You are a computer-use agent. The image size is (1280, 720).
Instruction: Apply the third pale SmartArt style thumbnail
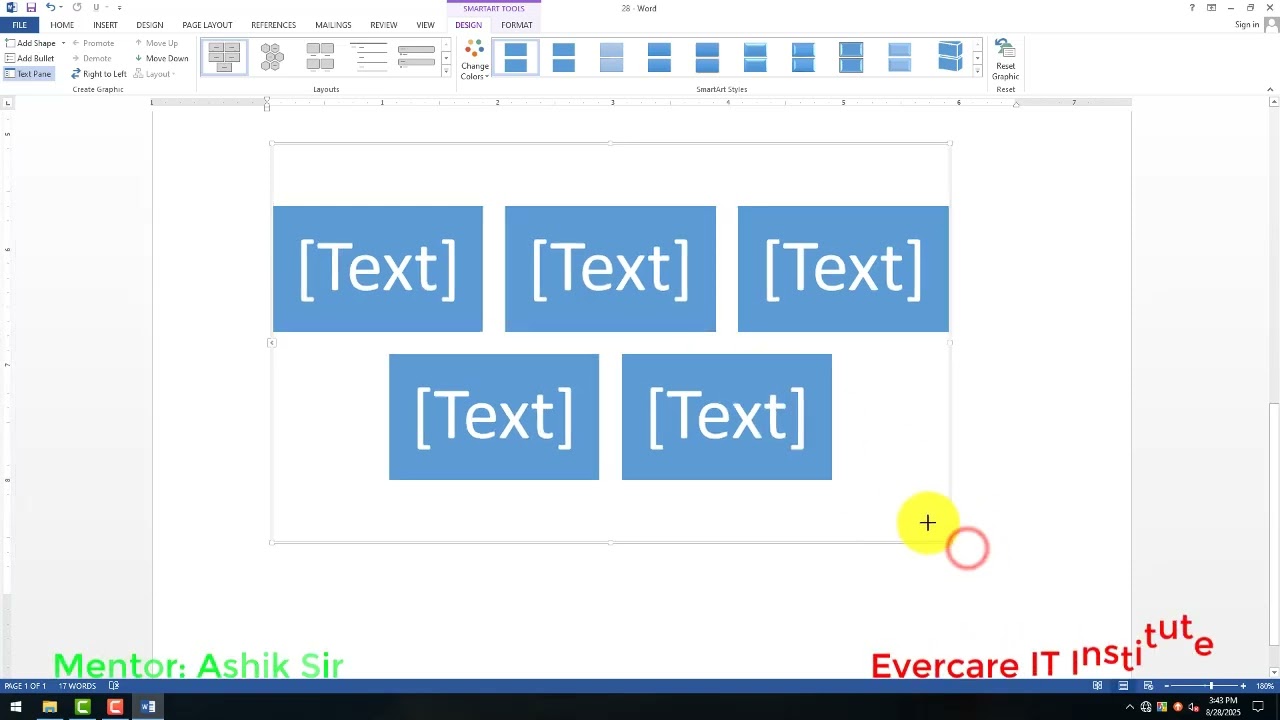click(612, 57)
